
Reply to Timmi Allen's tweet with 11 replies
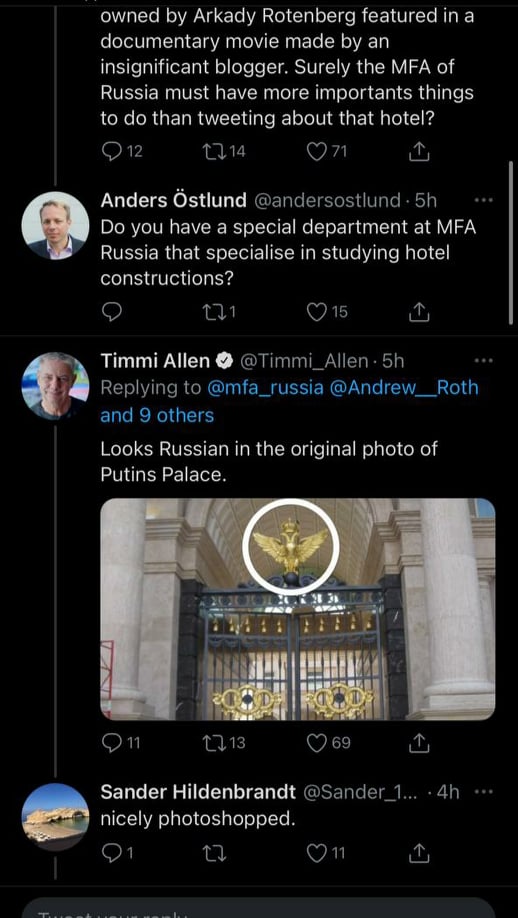click(121, 743)
